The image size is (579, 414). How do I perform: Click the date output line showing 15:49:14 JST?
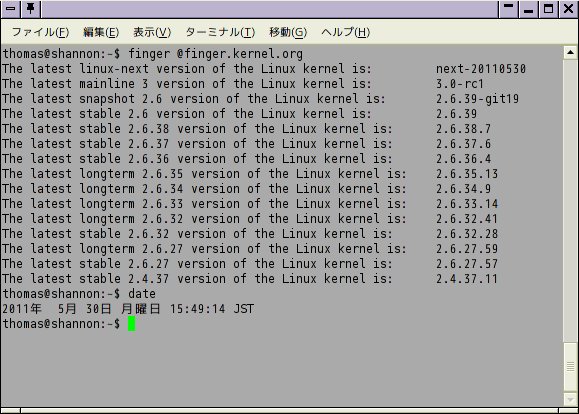pyautogui.click(x=128, y=309)
